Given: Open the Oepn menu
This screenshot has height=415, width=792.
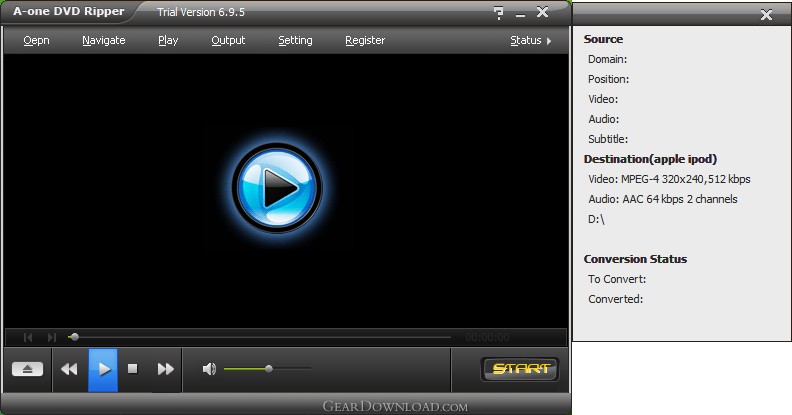Looking at the screenshot, I should tap(36, 40).
